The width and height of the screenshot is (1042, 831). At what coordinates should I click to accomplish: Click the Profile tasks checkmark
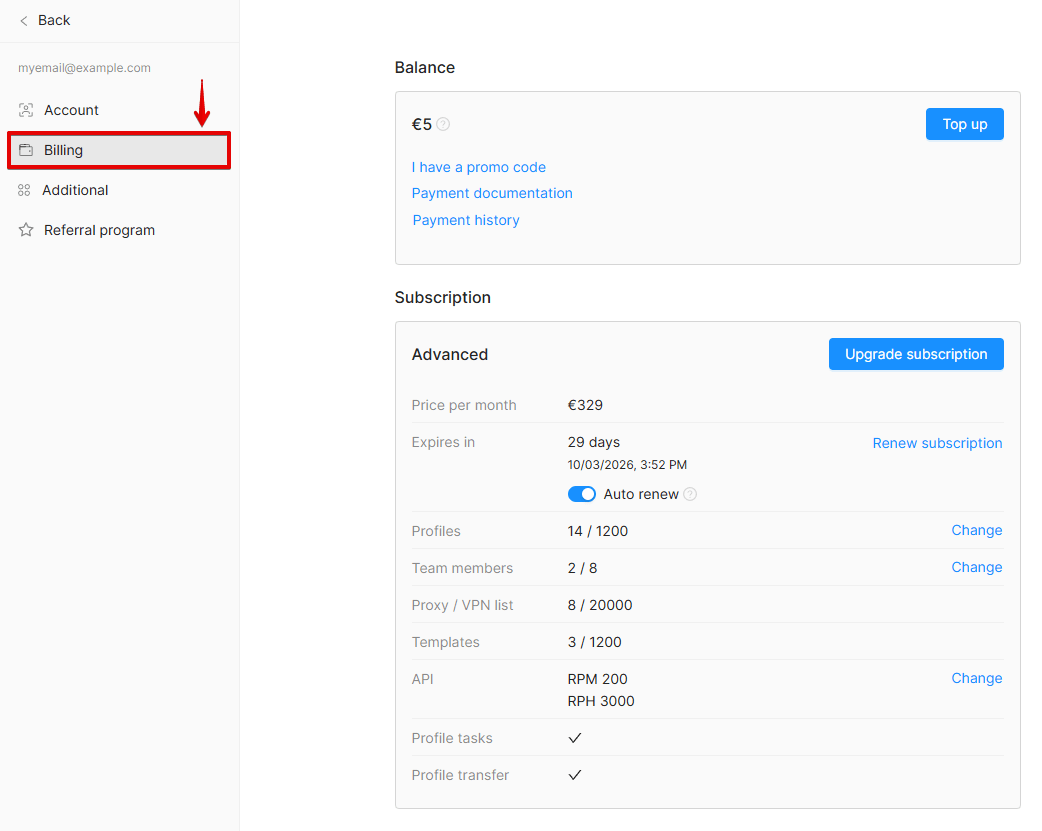[575, 738]
